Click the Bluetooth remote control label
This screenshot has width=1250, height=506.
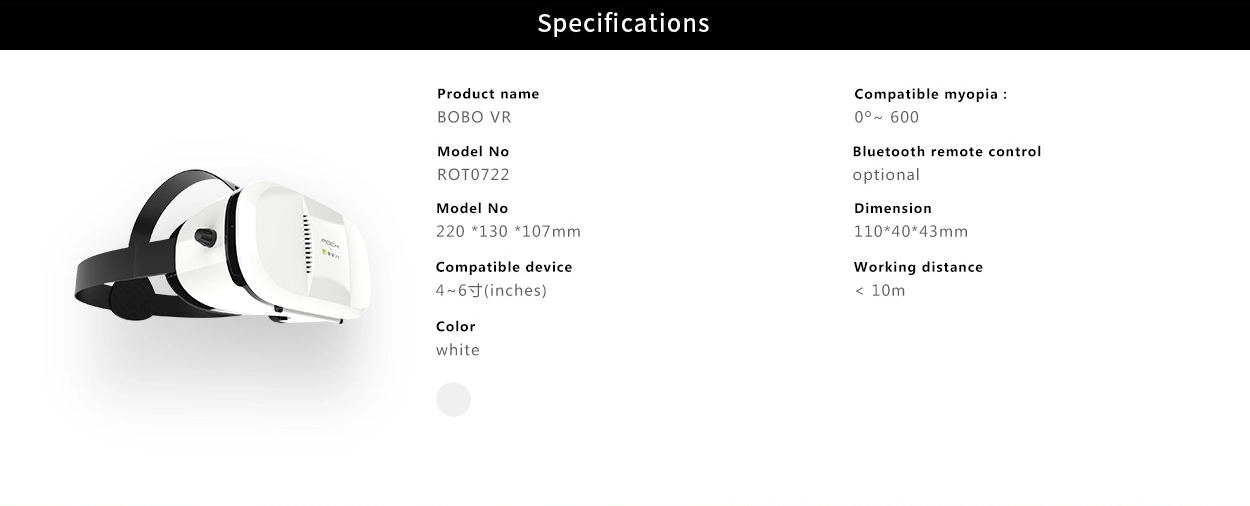(x=947, y=152)
